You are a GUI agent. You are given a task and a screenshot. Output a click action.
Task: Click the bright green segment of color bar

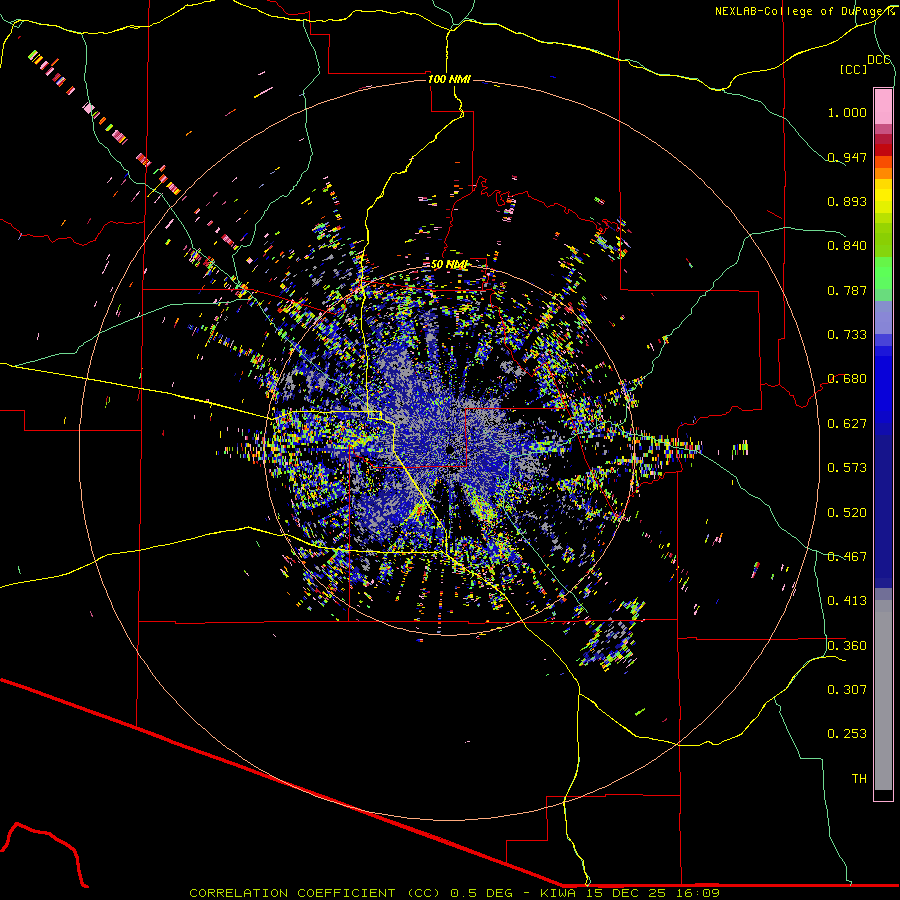[x=883, y=273]
